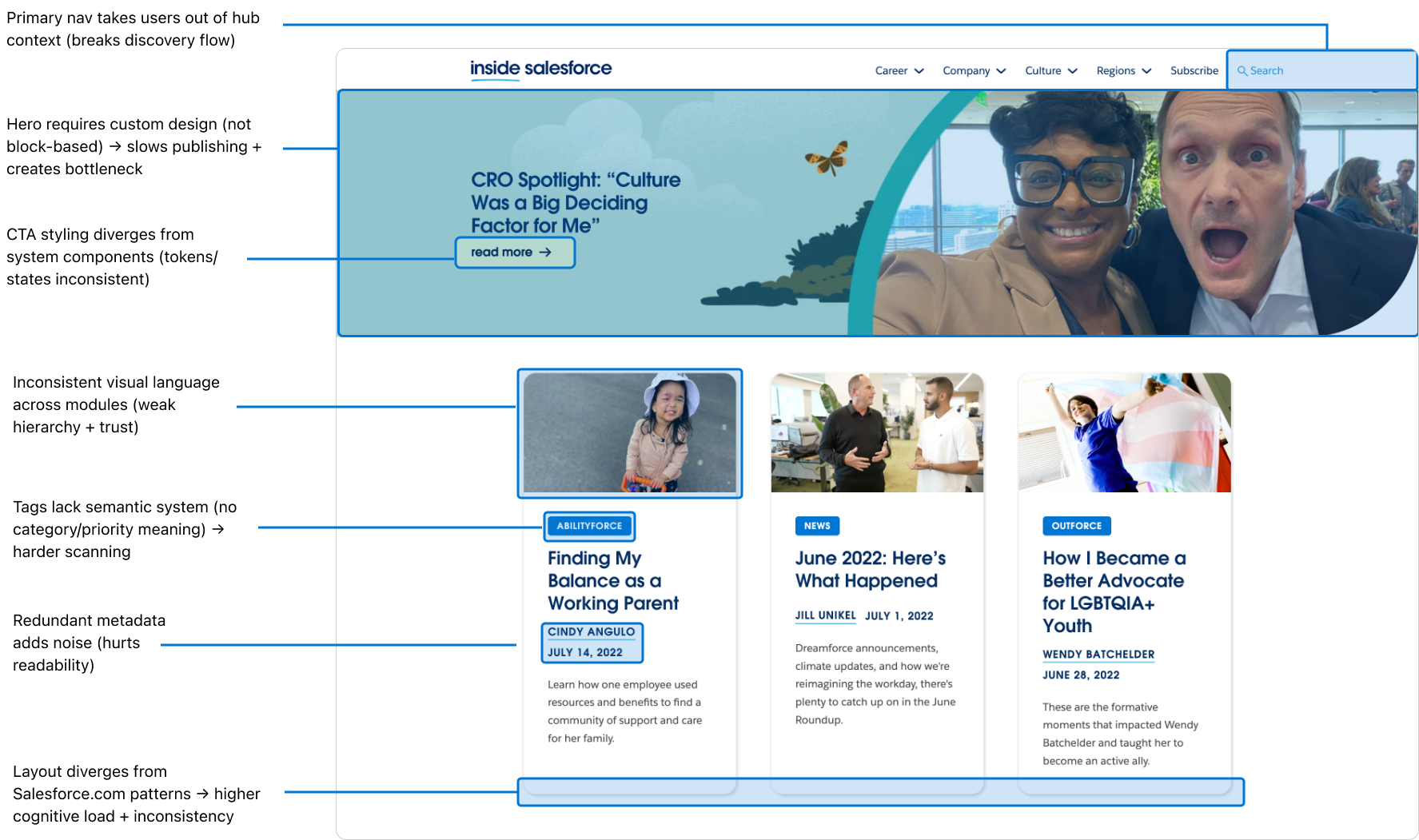Click author Jill Unikel
This screenshot has width=1419, height=840.
click(825, 615)
